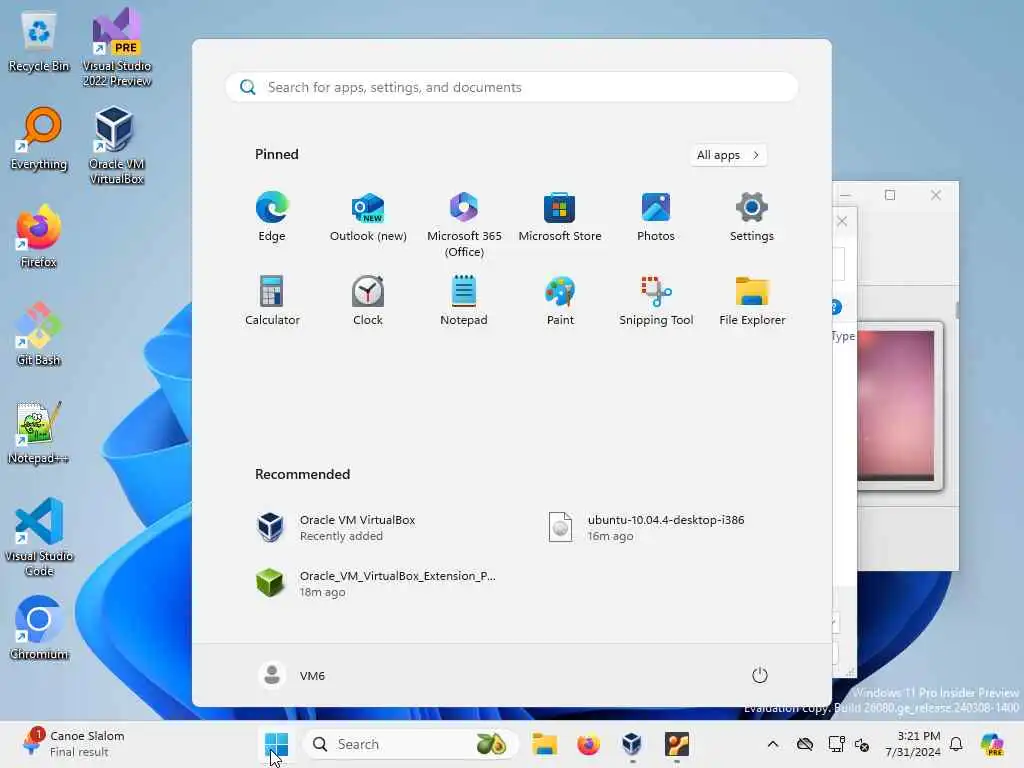
Task: Open the Clock app
Action: [x=368, y=301]
